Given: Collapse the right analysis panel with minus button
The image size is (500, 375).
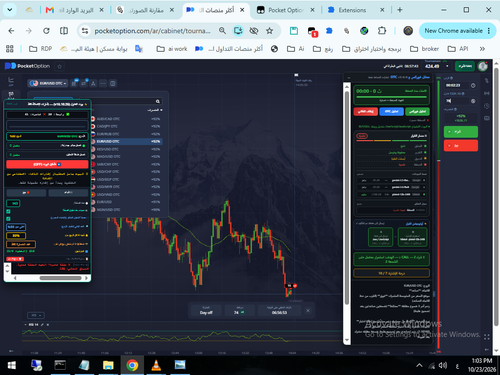Looking at the screenshot, I should coord(349,77).
